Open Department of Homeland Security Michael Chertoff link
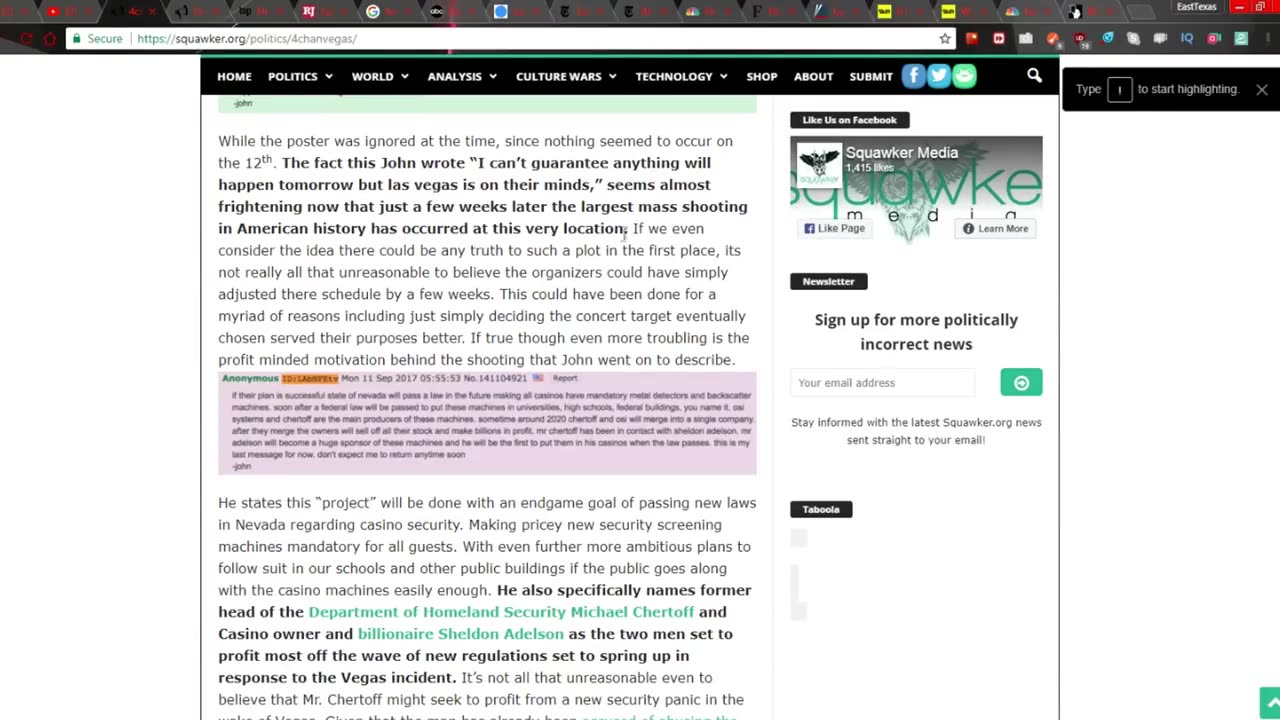Screen dimensions: 1280x720 click(x=501, y=612)
